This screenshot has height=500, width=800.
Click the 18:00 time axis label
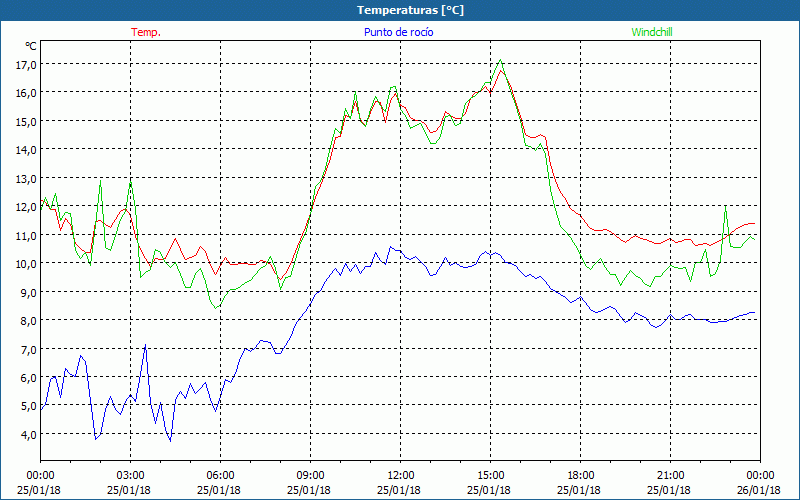pos(580,476)
